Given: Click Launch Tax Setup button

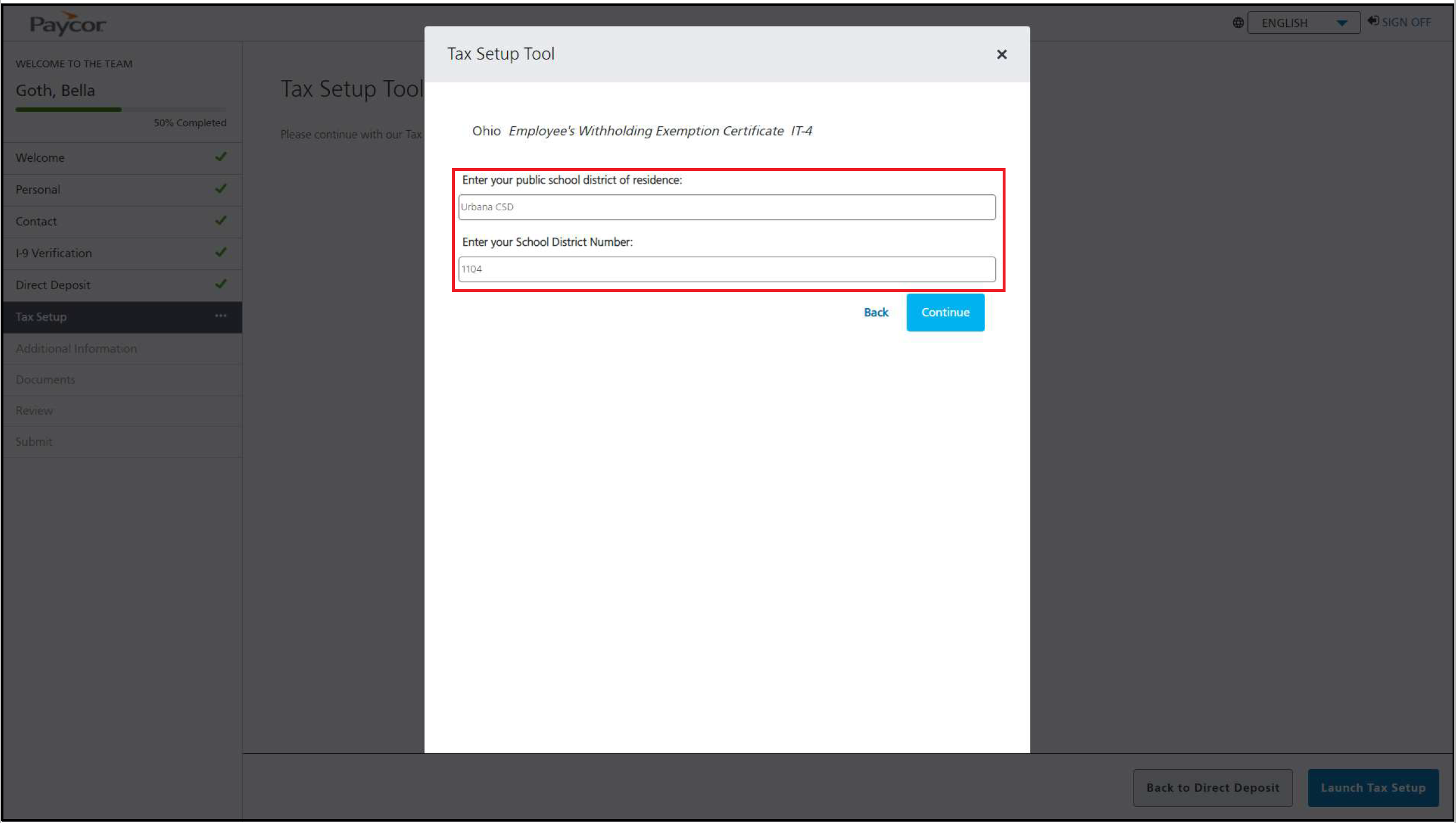Looking at the screenshot, I should click(1373, 788).
